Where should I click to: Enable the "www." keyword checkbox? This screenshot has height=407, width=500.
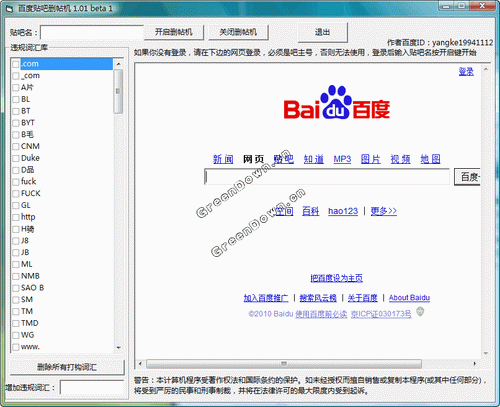coord(16,347)
